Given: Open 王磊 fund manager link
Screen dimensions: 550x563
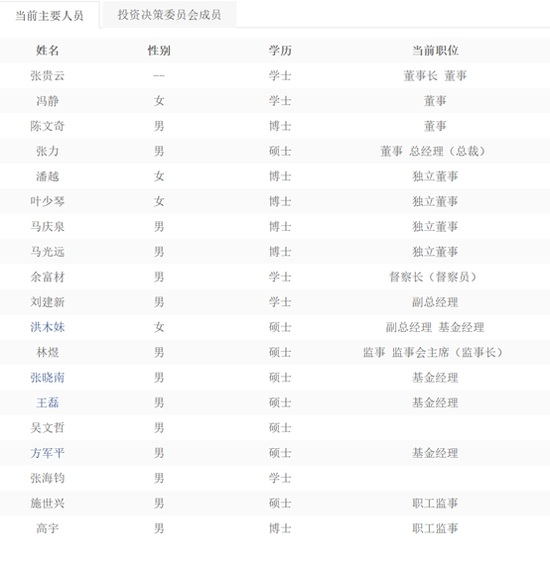Looking at the screenshot, I should tap(47, 403).
